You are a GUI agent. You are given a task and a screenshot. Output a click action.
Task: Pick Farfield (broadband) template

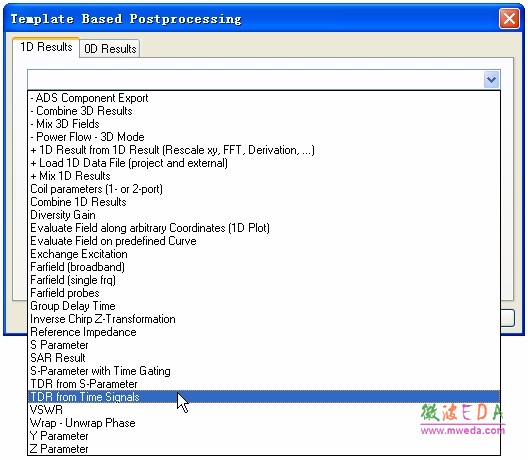click(x=264, y=267)
